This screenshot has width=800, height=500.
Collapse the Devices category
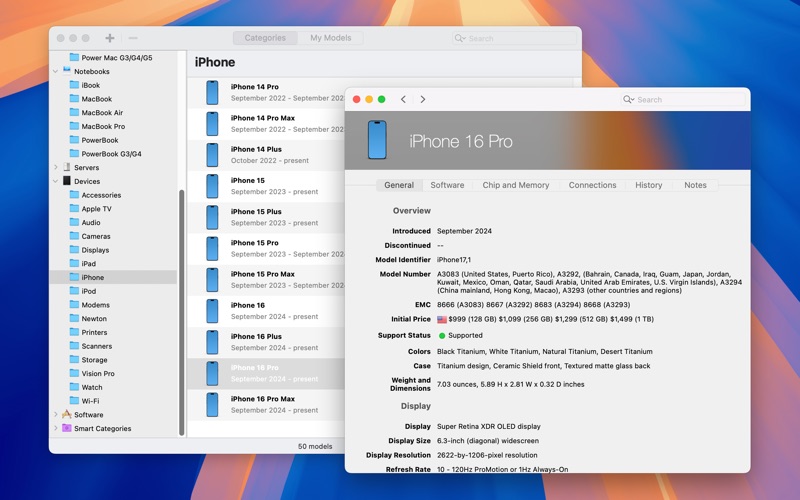tap(56, 181)
